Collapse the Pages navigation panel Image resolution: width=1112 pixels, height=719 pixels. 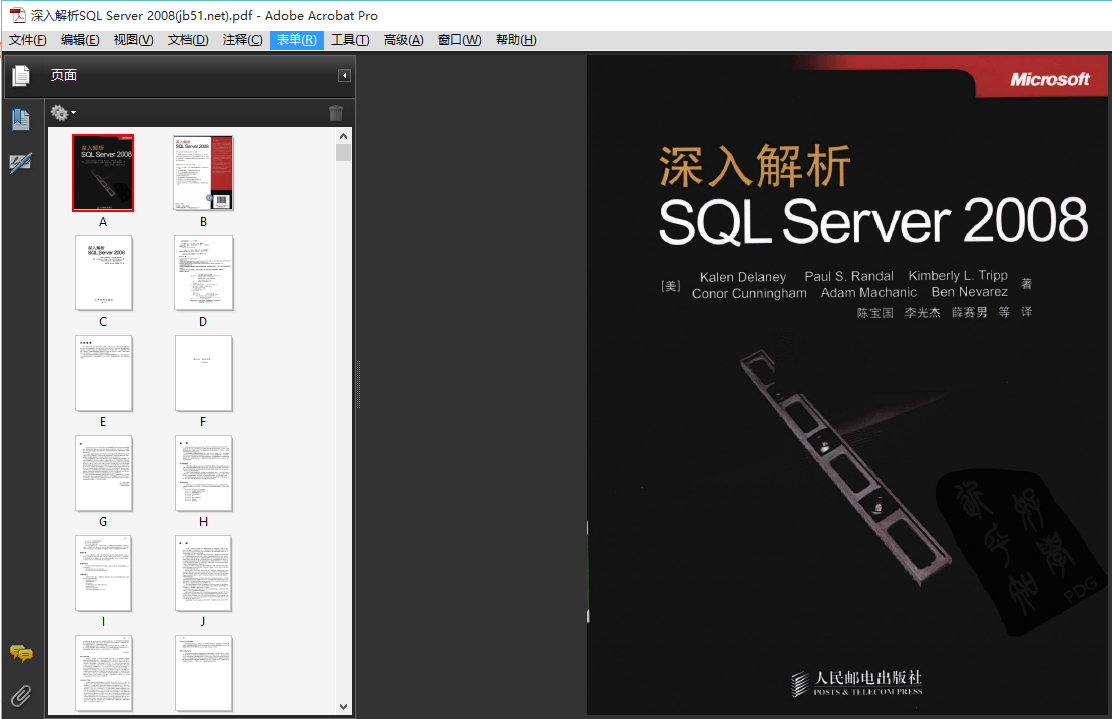click(x=344, y=76)
